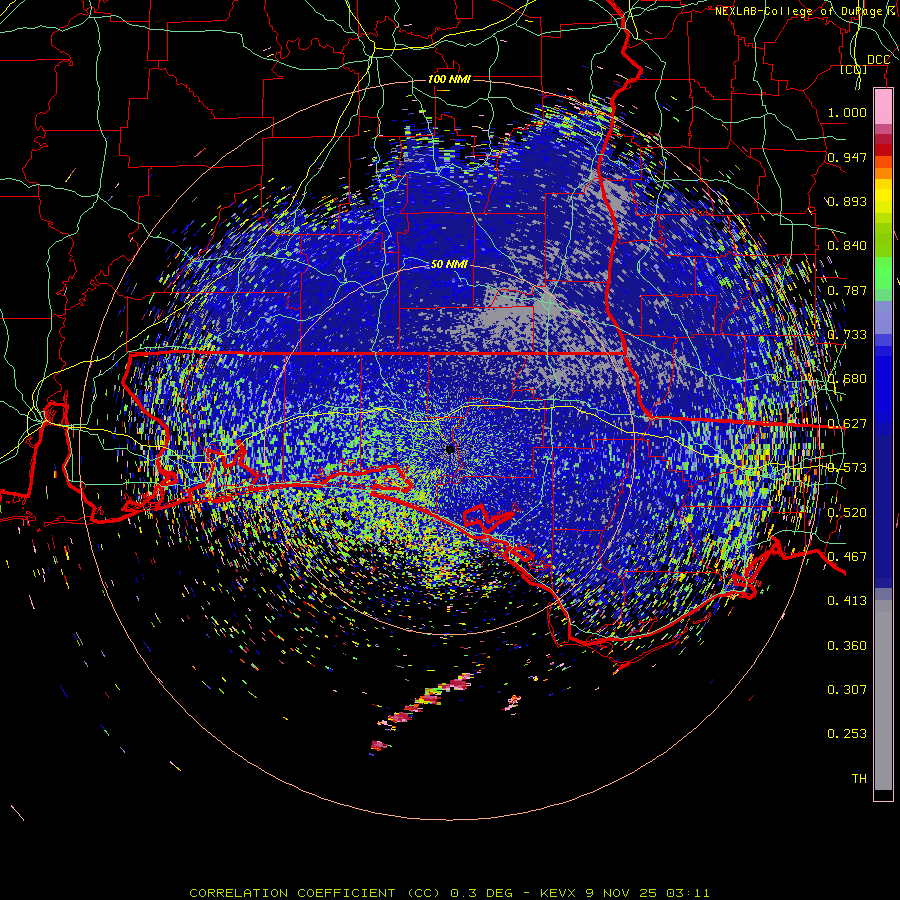The image size is (900, 900).
Task: Click the 0.680 color scale label
Action: point(847,378)
